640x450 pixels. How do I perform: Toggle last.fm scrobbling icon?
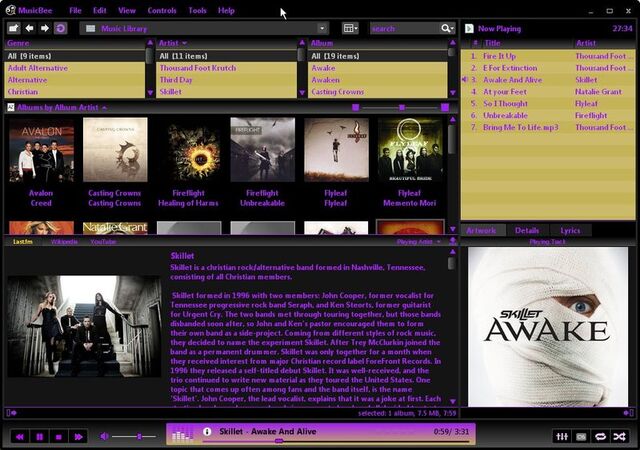pos(581,437)
